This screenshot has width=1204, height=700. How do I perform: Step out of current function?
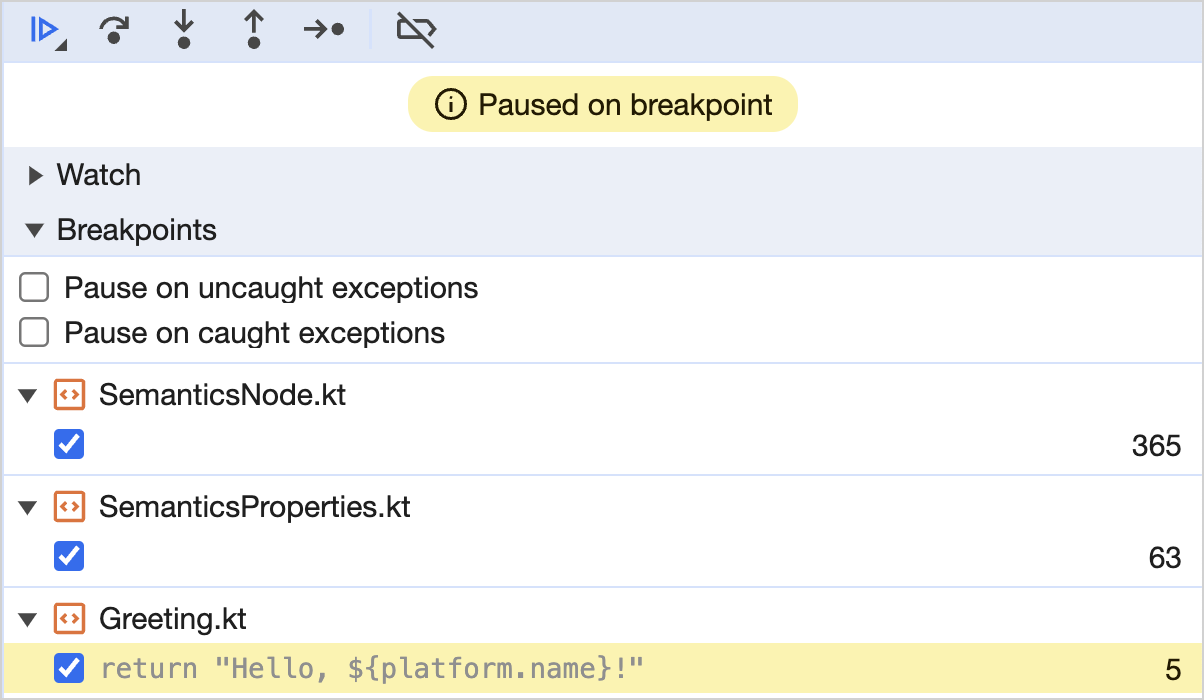click(254, 30)
